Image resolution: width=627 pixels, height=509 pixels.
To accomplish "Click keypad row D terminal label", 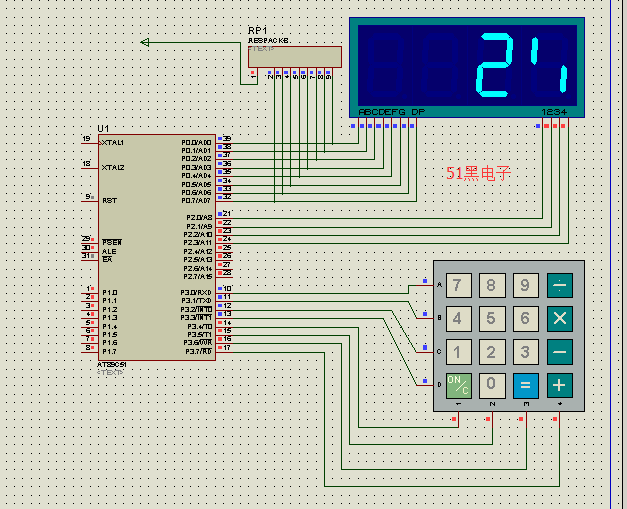I will [x=439, y=385].
